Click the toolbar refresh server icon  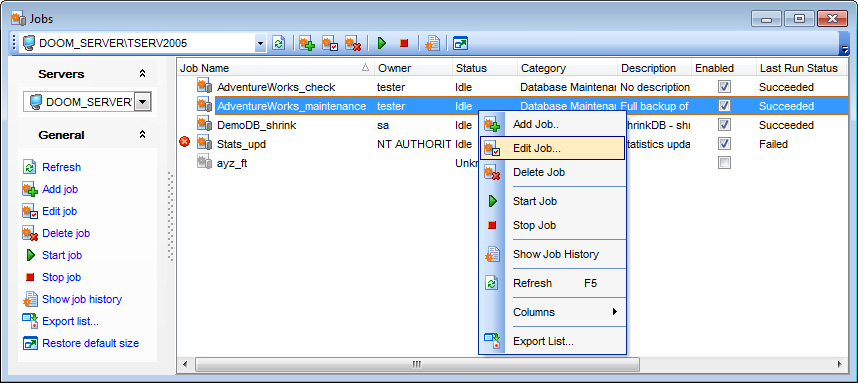click(279, 43)
